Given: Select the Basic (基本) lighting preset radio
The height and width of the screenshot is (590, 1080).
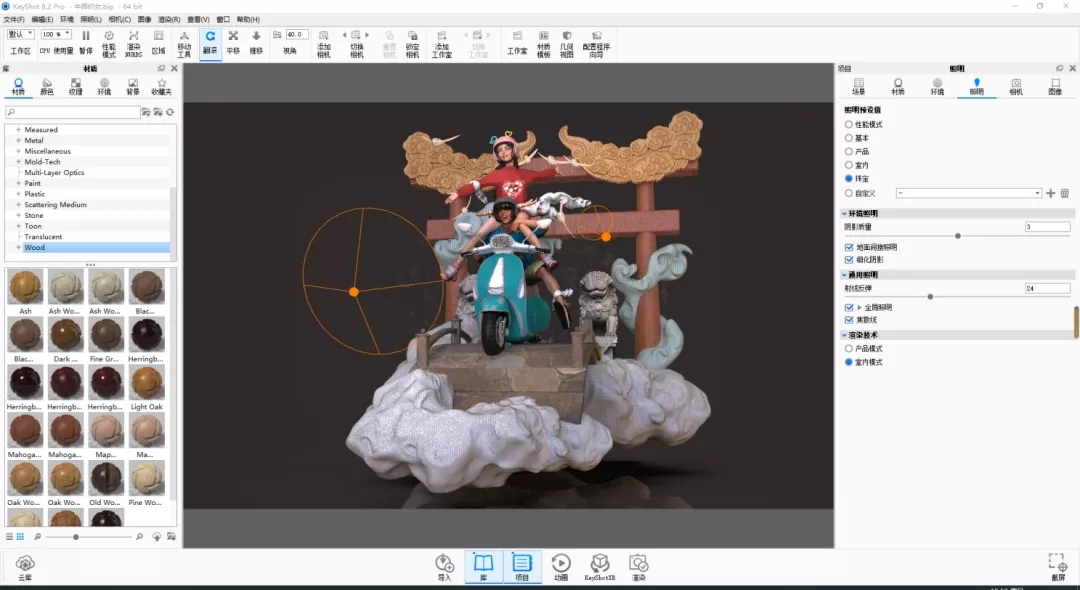Looking at the screenshot, I should click(849, 138).
